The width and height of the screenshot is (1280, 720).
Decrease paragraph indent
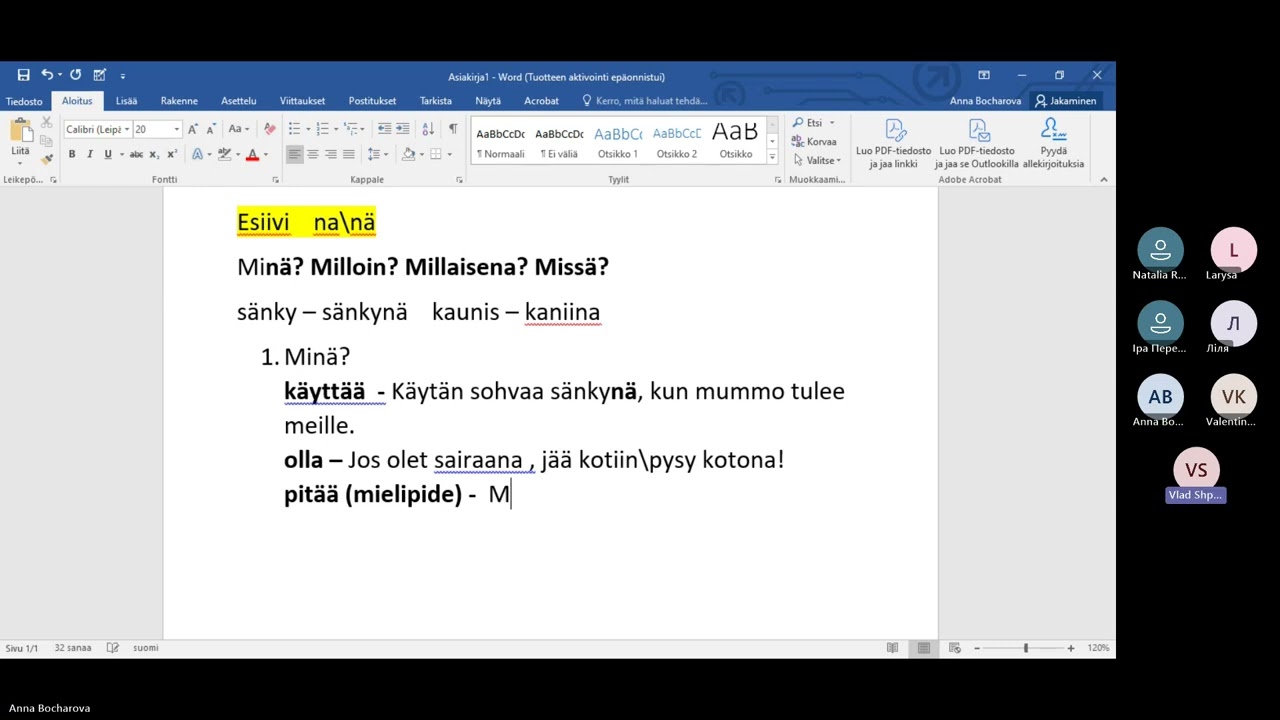click(384, 129)
